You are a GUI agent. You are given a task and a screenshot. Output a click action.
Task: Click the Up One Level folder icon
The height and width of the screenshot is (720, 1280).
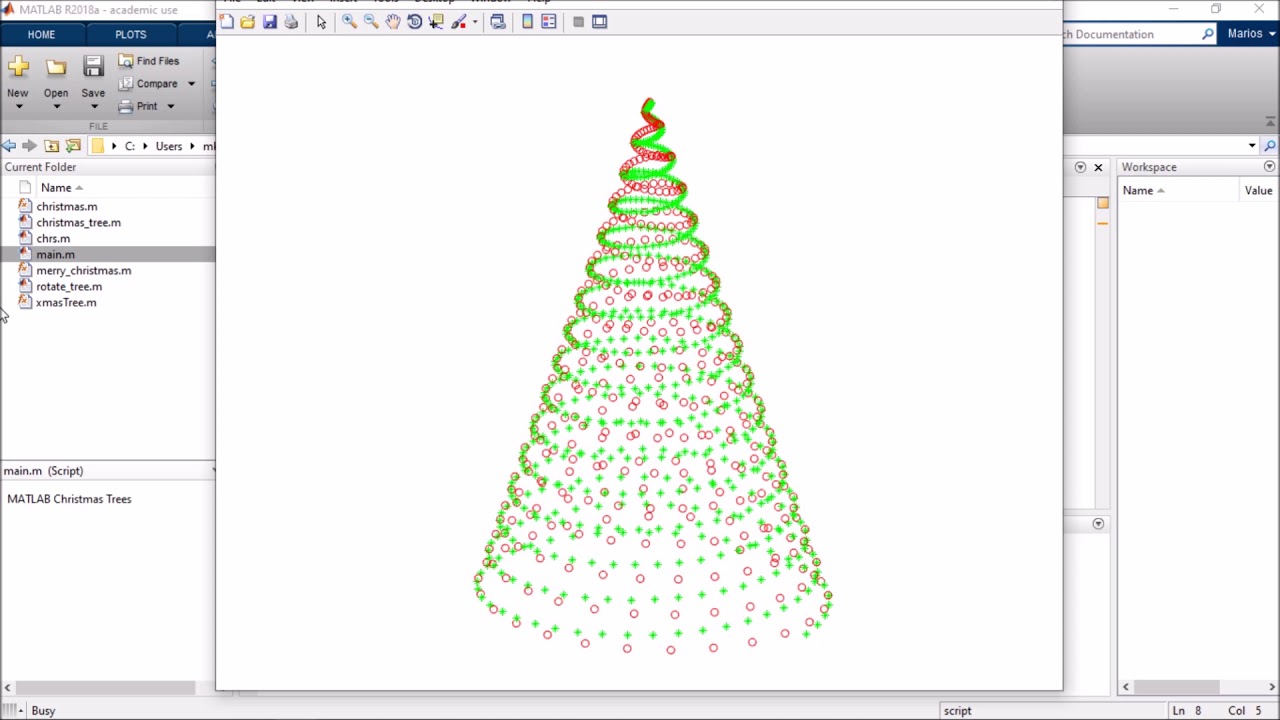point(52,146)
